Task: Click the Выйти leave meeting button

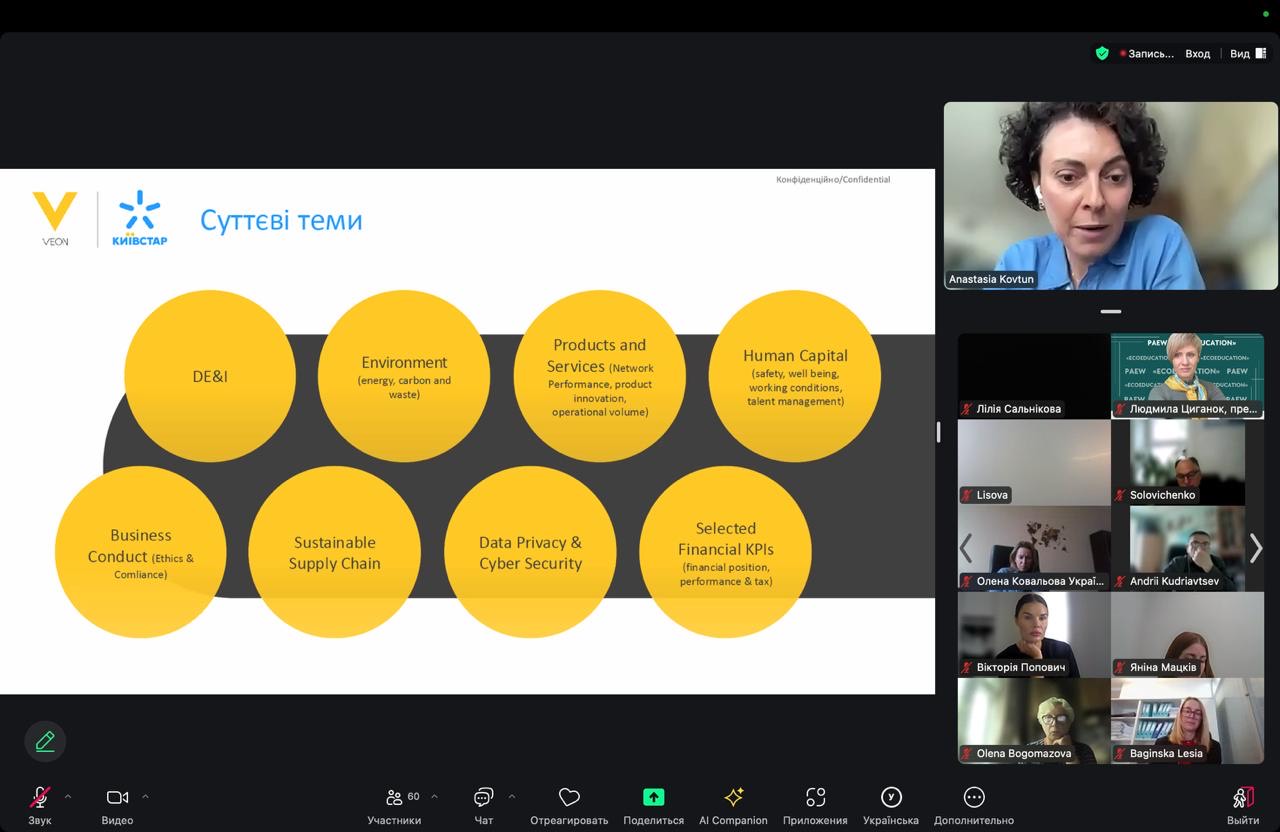Action: pyautogui.click(x=1243, y=798)
